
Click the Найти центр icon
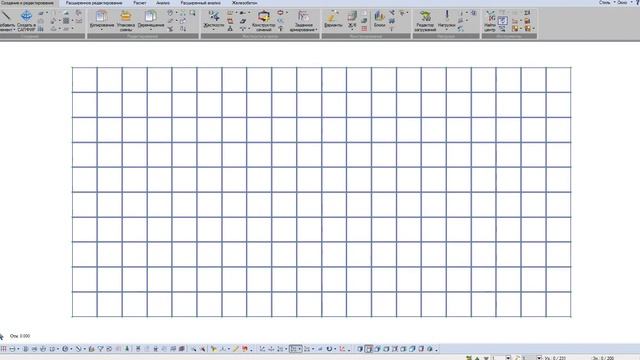coord(490,16)
